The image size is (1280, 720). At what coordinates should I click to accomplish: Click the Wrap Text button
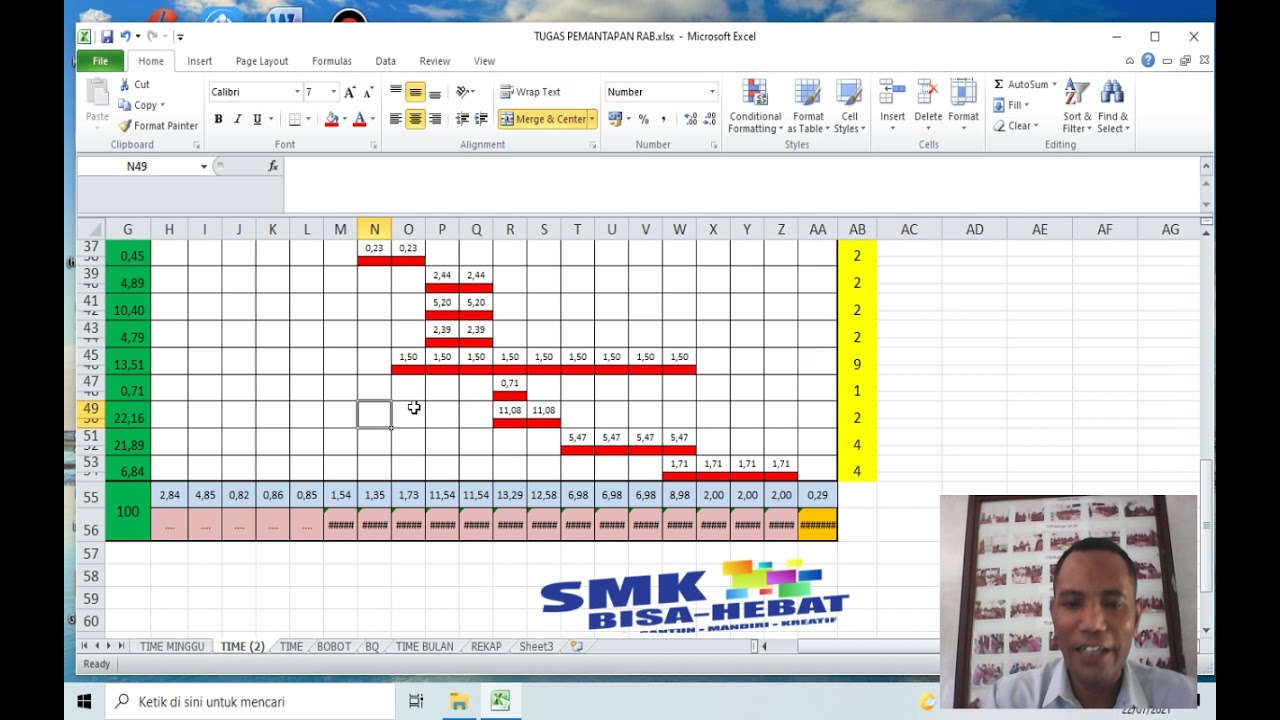point(530,92)
